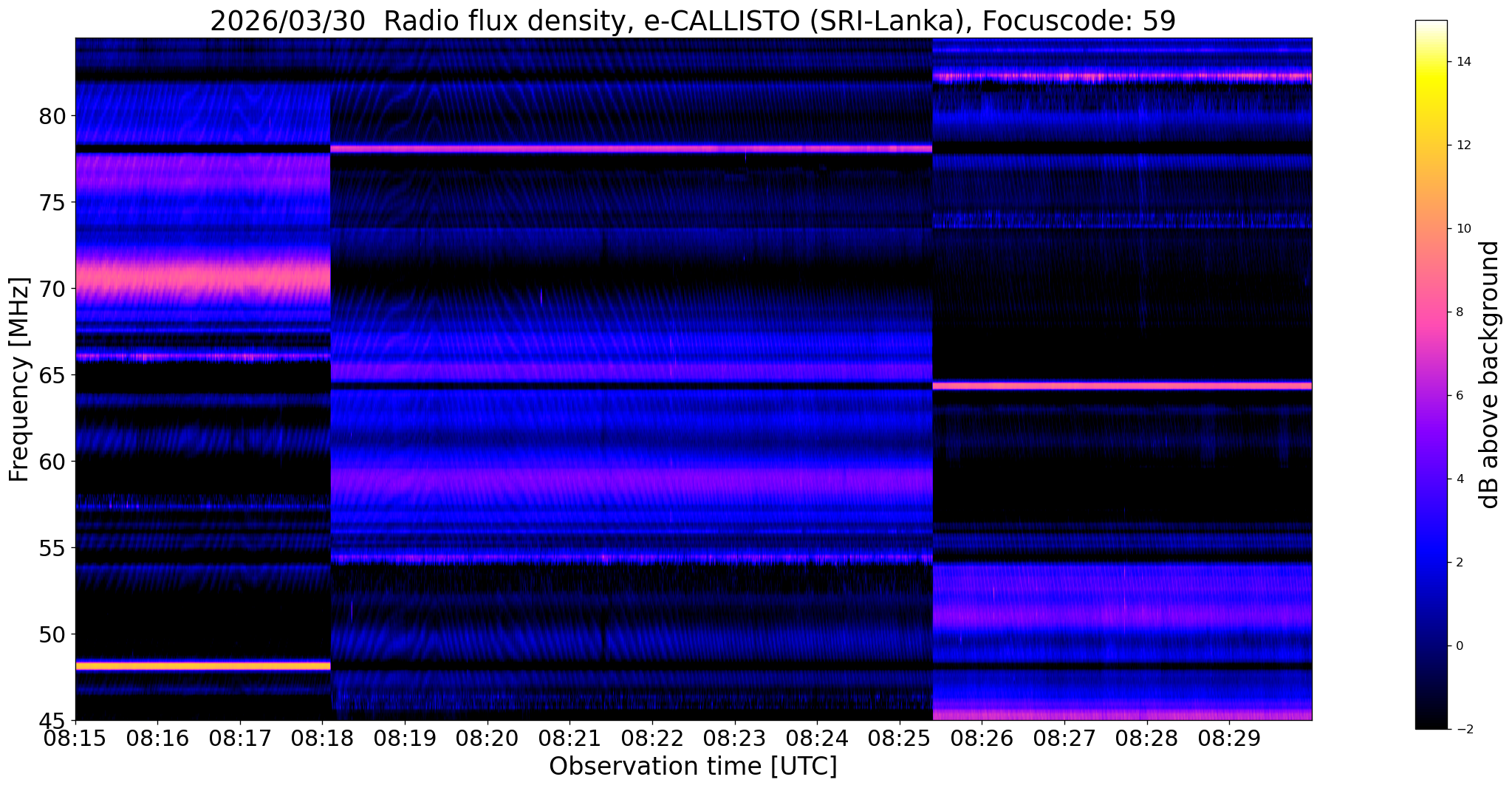This screenshot has width=1512, height=788.
Task: Click the bright yellow 48 MHz emission line
Action: click(202, 665)
